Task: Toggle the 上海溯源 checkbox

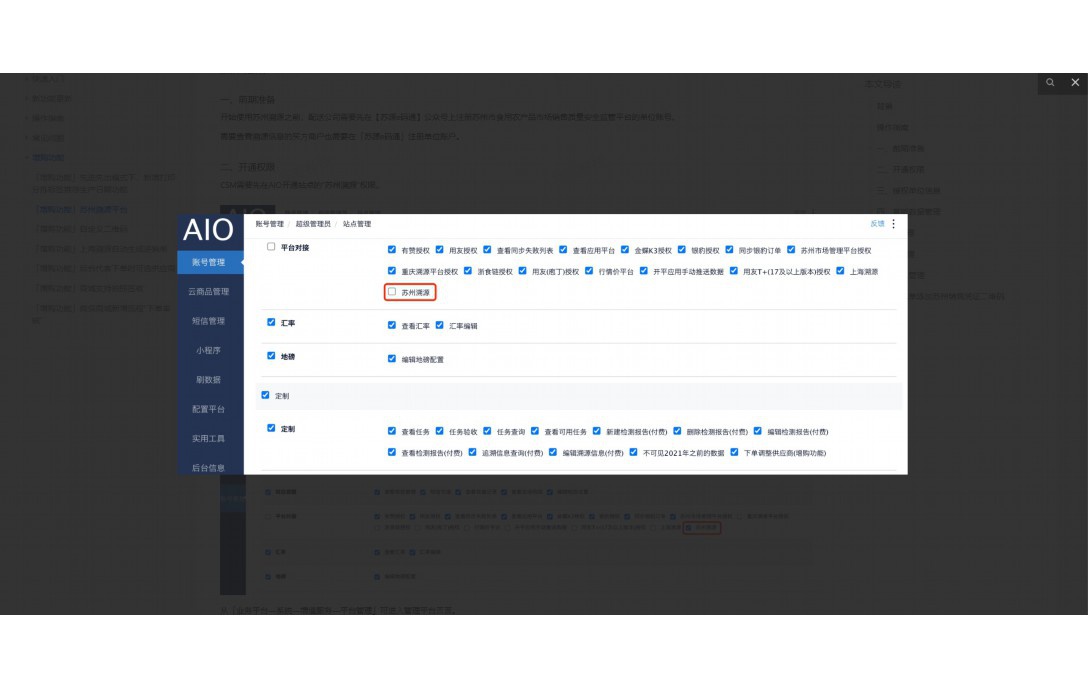Action: tap(841, 271)
